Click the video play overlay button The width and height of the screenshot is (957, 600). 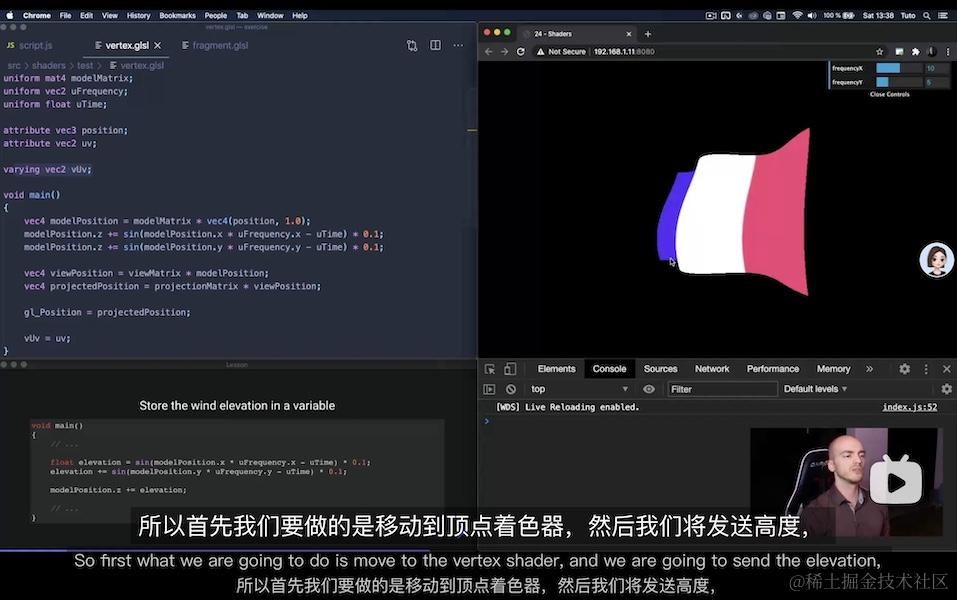point(895,482)
